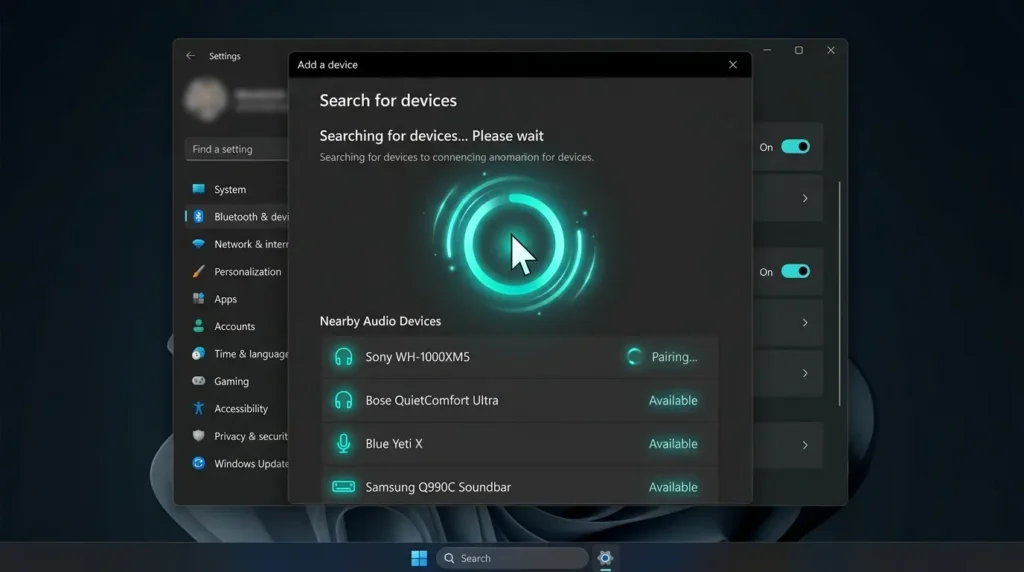
Task: Expand the chevron row below upper toggle
Action: [x=805, y=199]
